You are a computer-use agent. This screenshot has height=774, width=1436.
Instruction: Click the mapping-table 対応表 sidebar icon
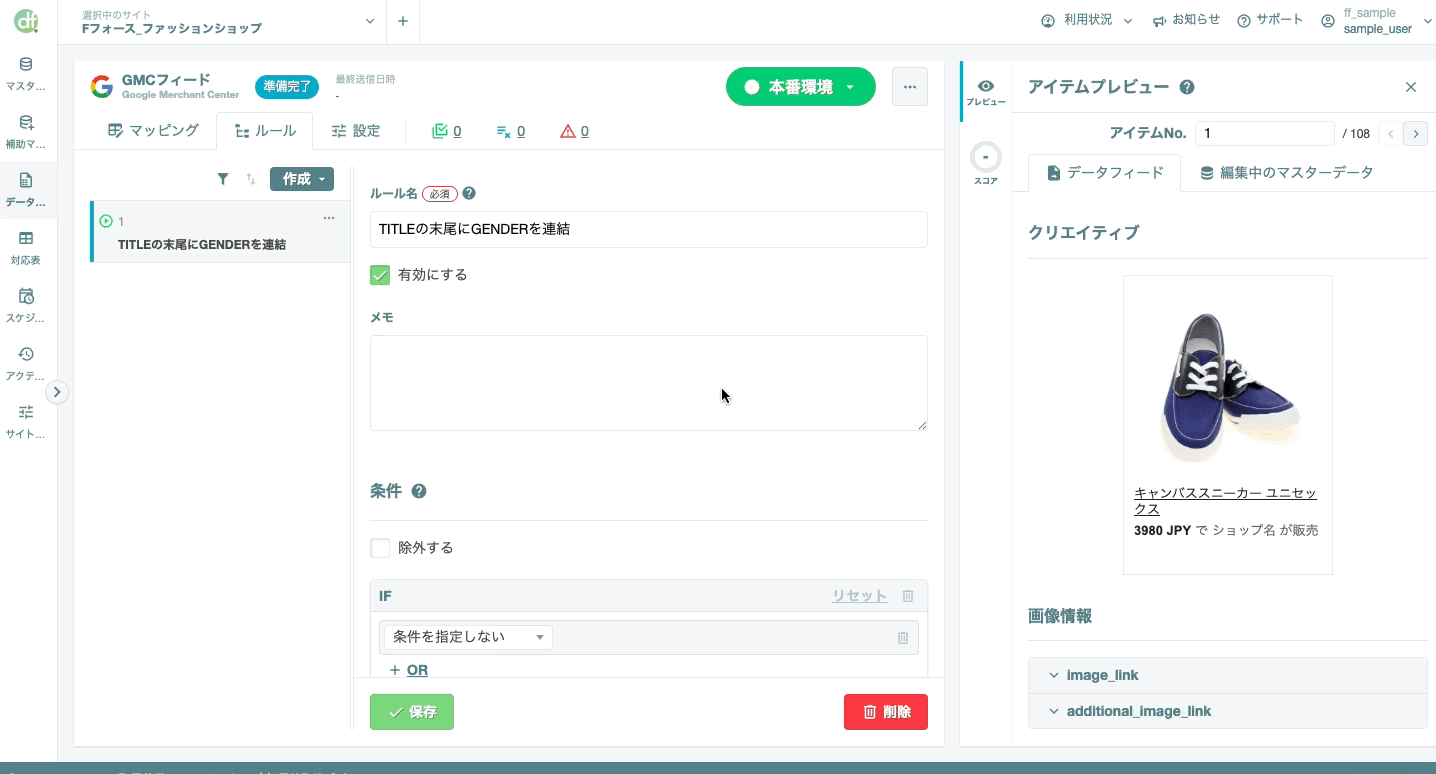[x=26, y=238]
